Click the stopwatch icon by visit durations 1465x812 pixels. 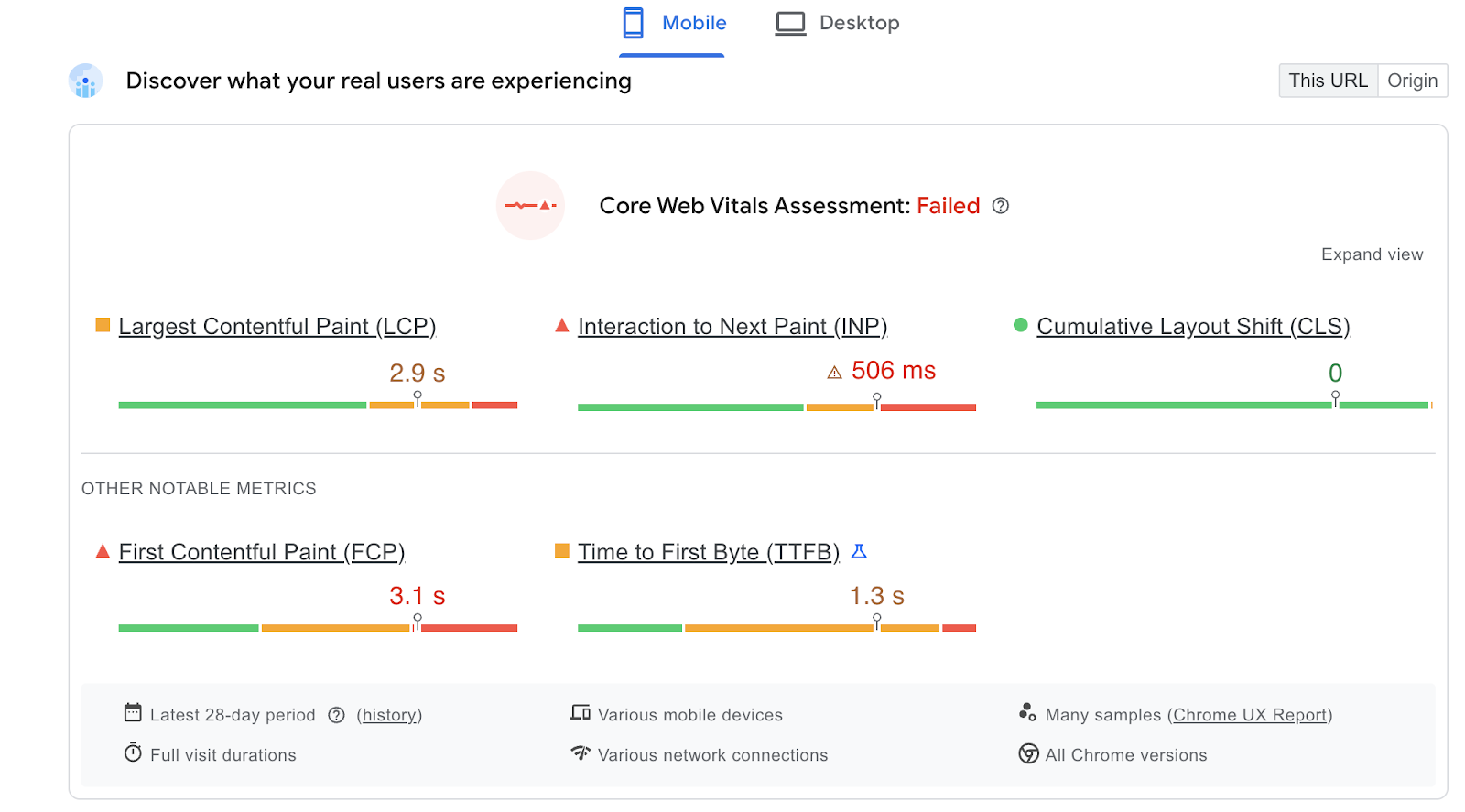[133, 752]
